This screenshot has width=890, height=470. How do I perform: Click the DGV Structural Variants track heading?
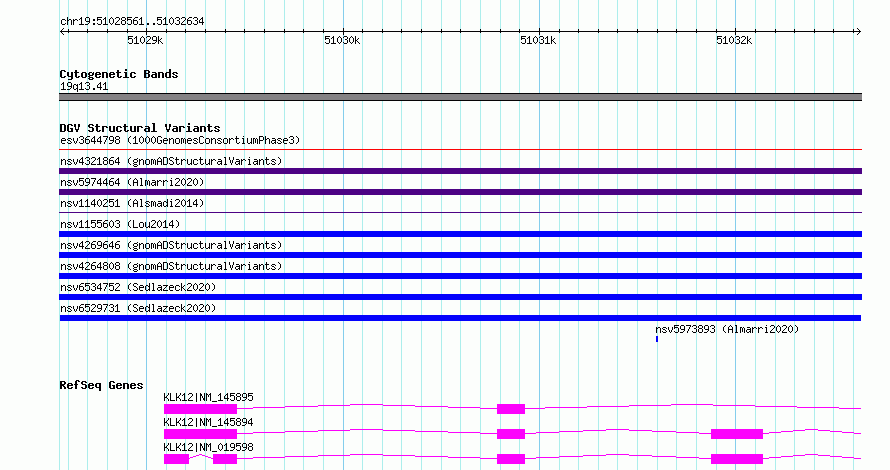[140, 128]
